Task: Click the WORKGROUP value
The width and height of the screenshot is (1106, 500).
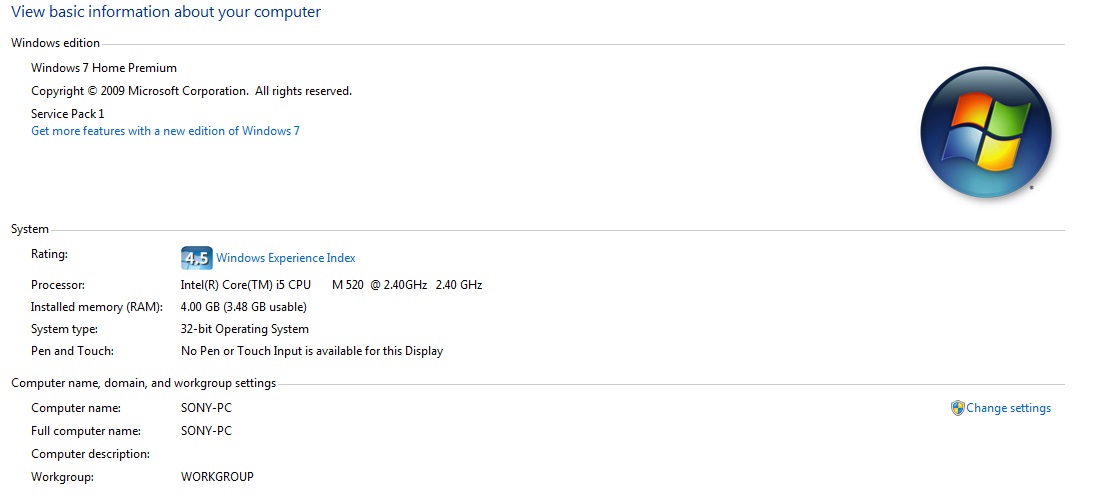Action: [x=217, y=477]
